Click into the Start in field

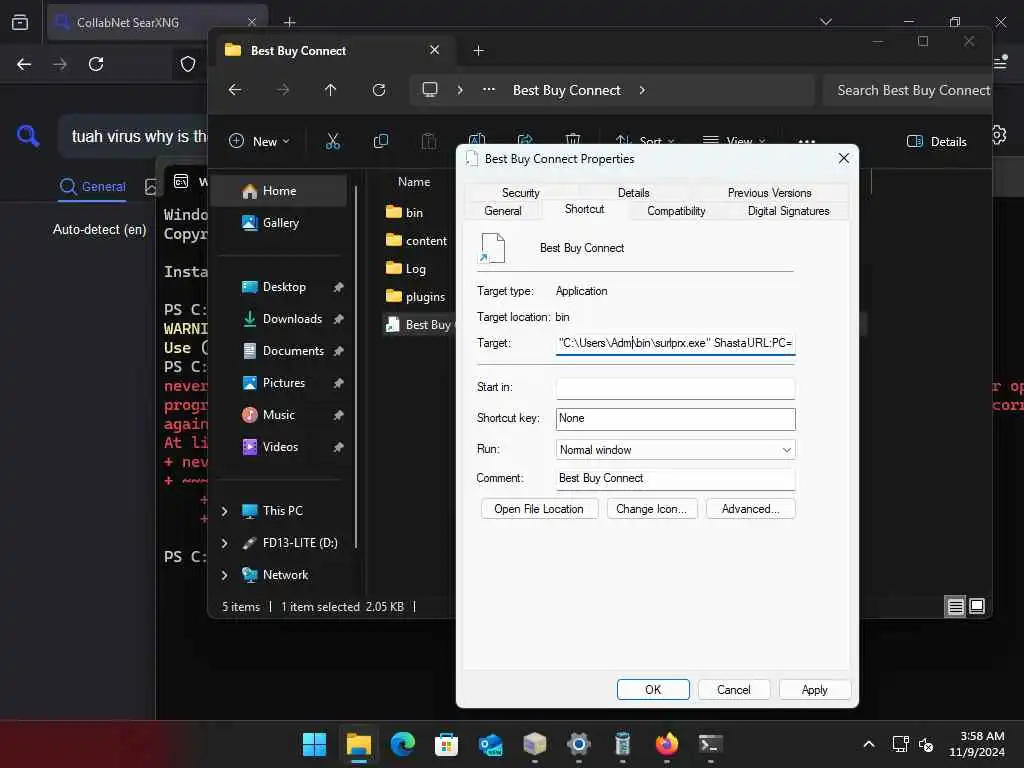point(675,388)
